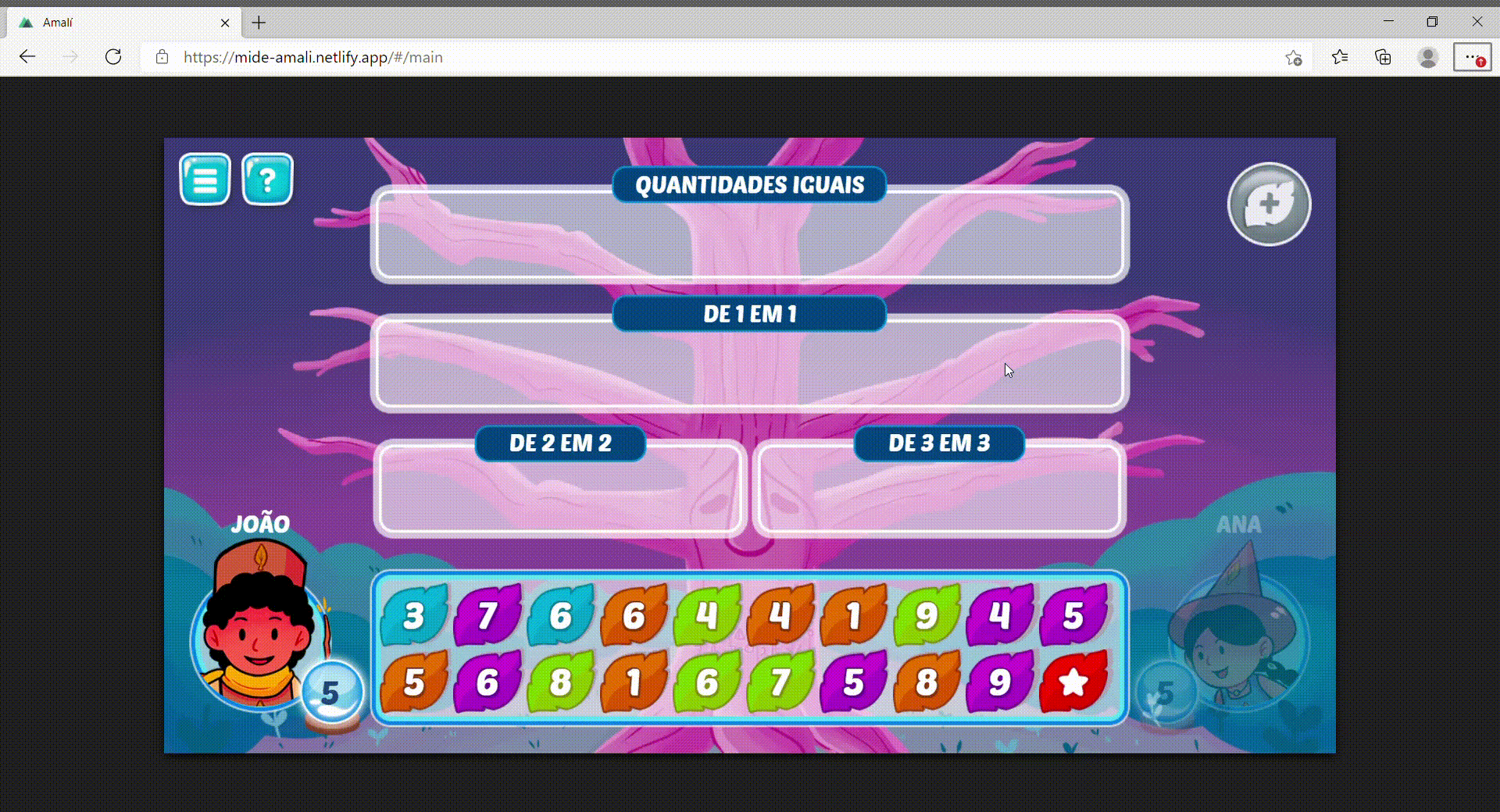Click the light green leaf numbered 9
The image size is (1500, 812).
(927, 616)
